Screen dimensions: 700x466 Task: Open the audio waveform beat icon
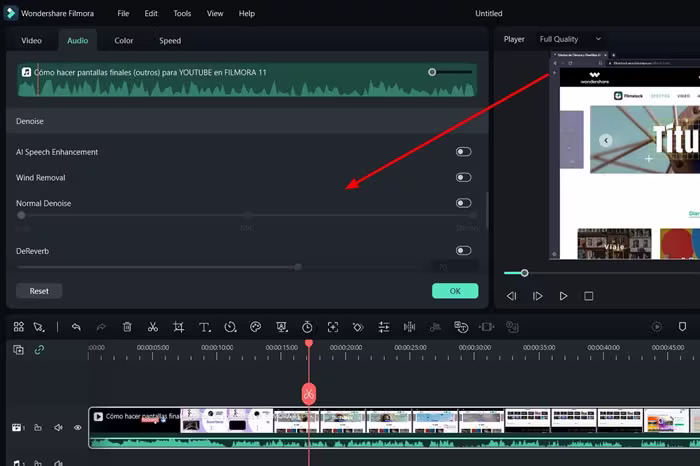pos(409,327)
